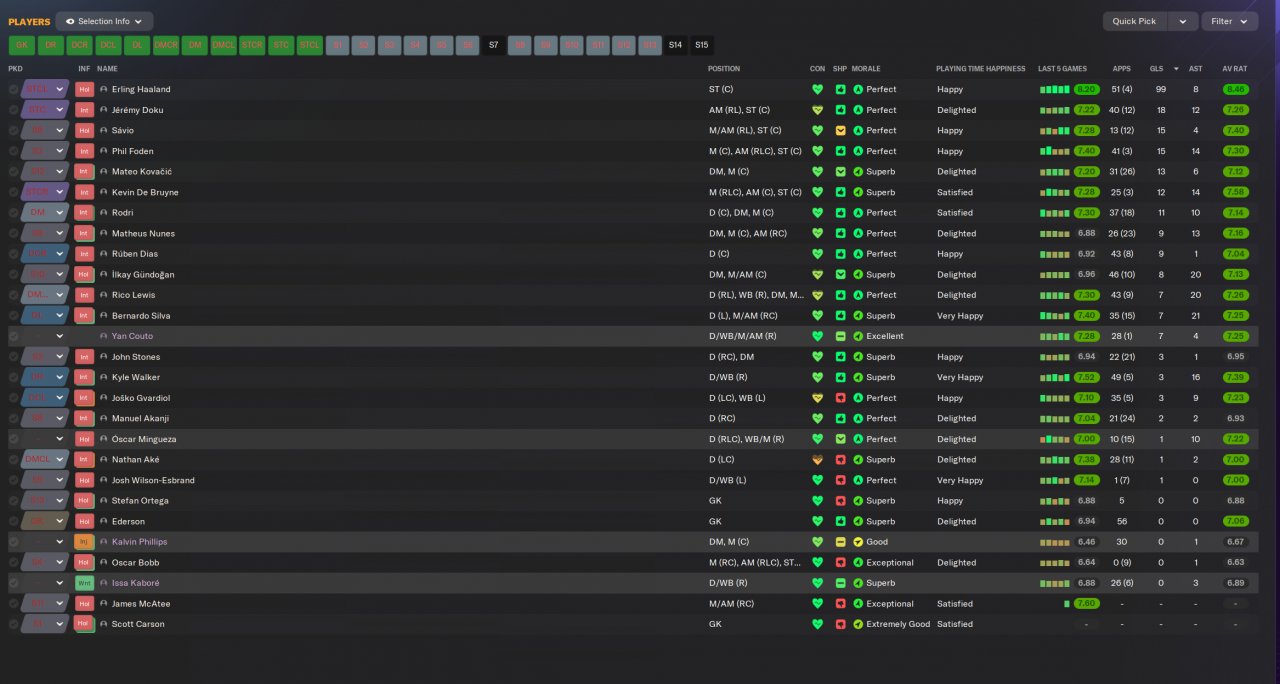Select the STCL position slot
Screen dimensions: 1280x684
coord(310,45)
